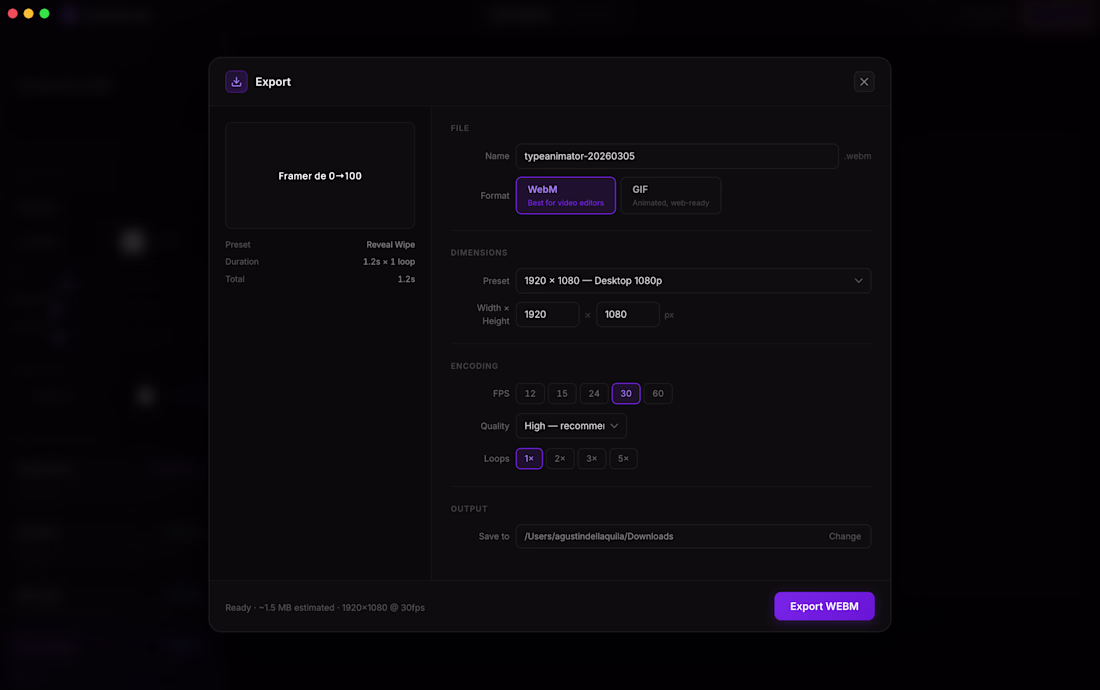Expand the Quality dropdown
Viewport: 1100px width, 690px height.
[x=570, y=426]
